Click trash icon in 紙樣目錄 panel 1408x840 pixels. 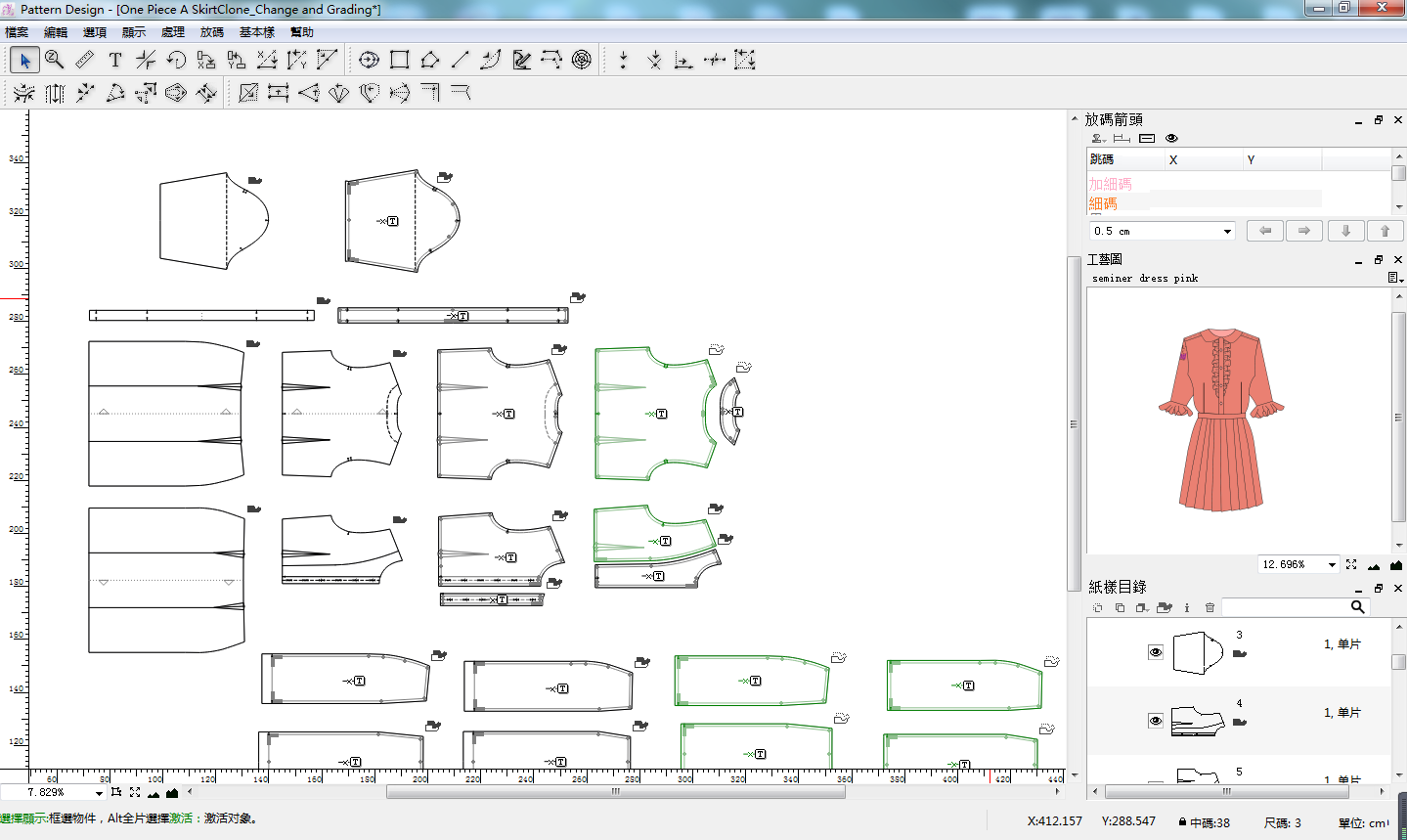point(1210,607)
